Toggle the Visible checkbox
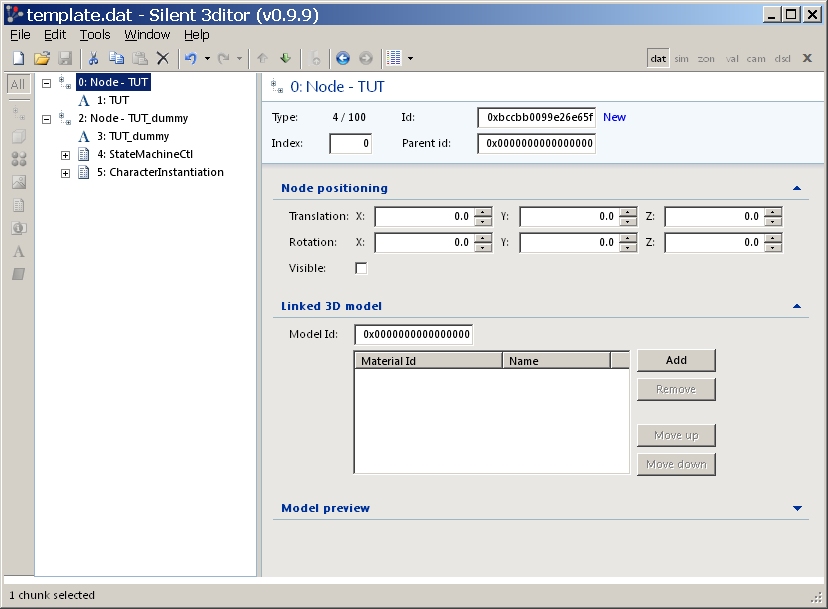828x609 pixels. click(361, 268)
